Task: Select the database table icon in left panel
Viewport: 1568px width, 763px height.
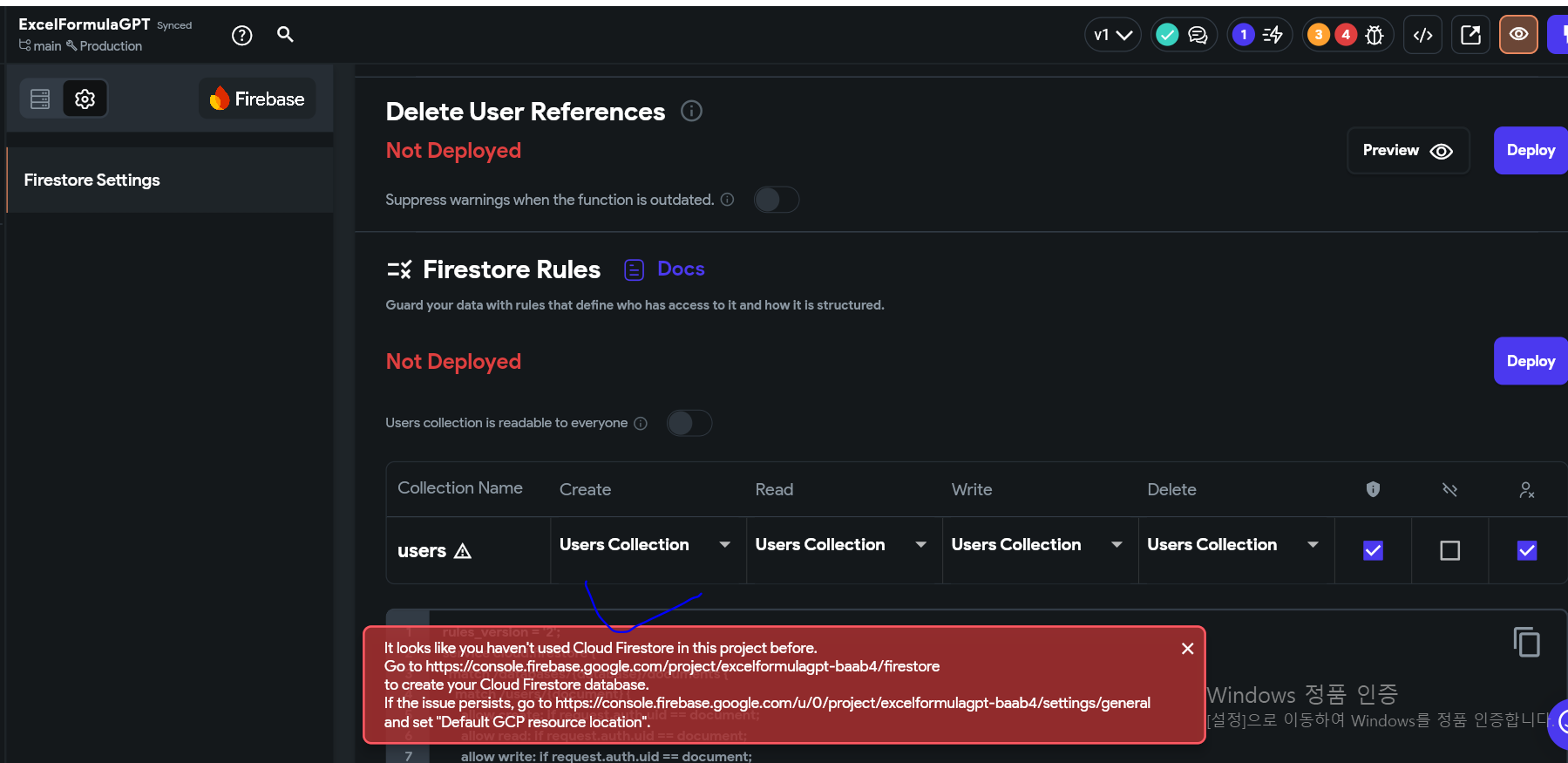Action: (x=40, y=99)
